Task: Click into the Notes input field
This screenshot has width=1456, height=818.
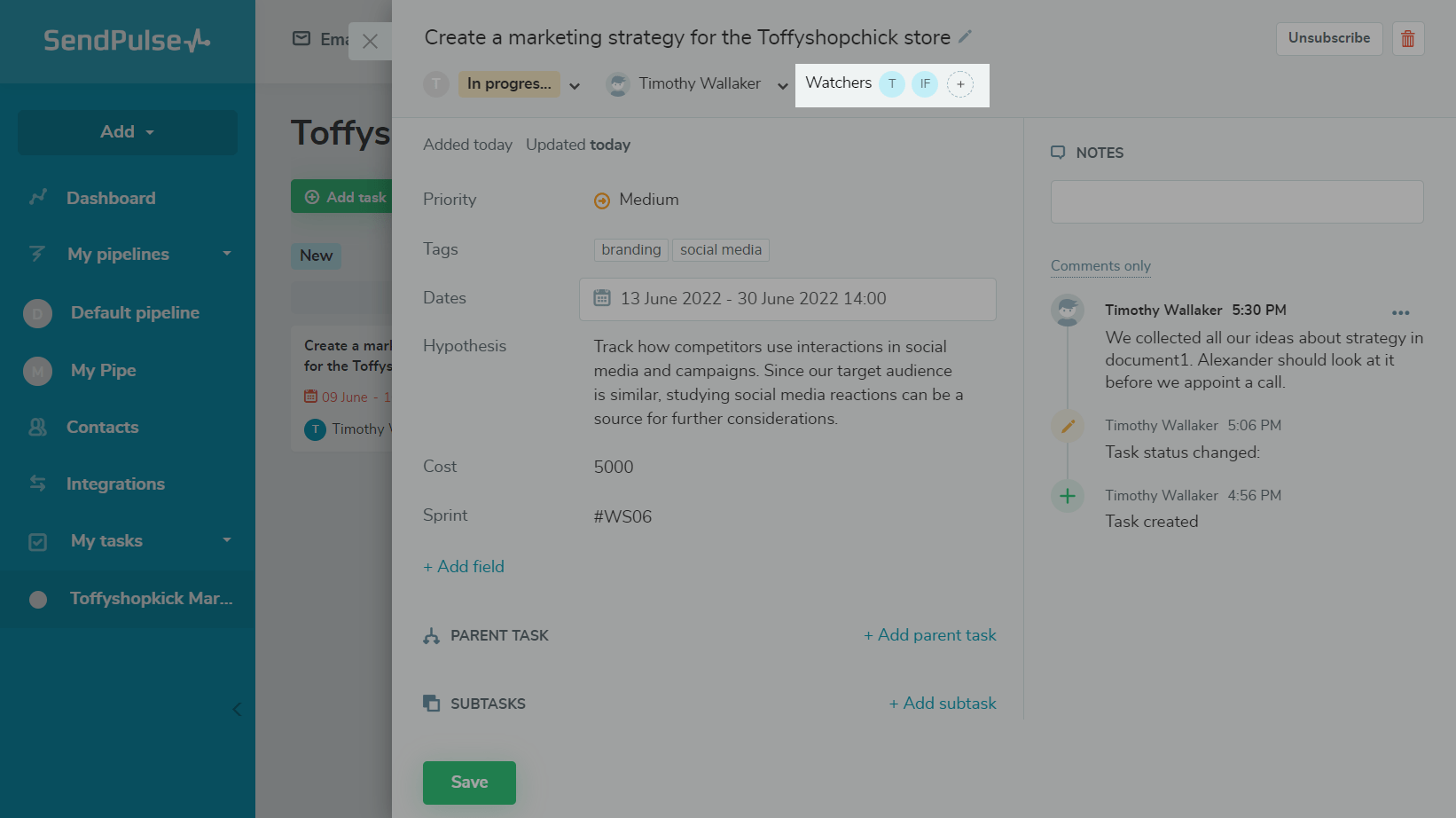Action: tap(1237, 202)
